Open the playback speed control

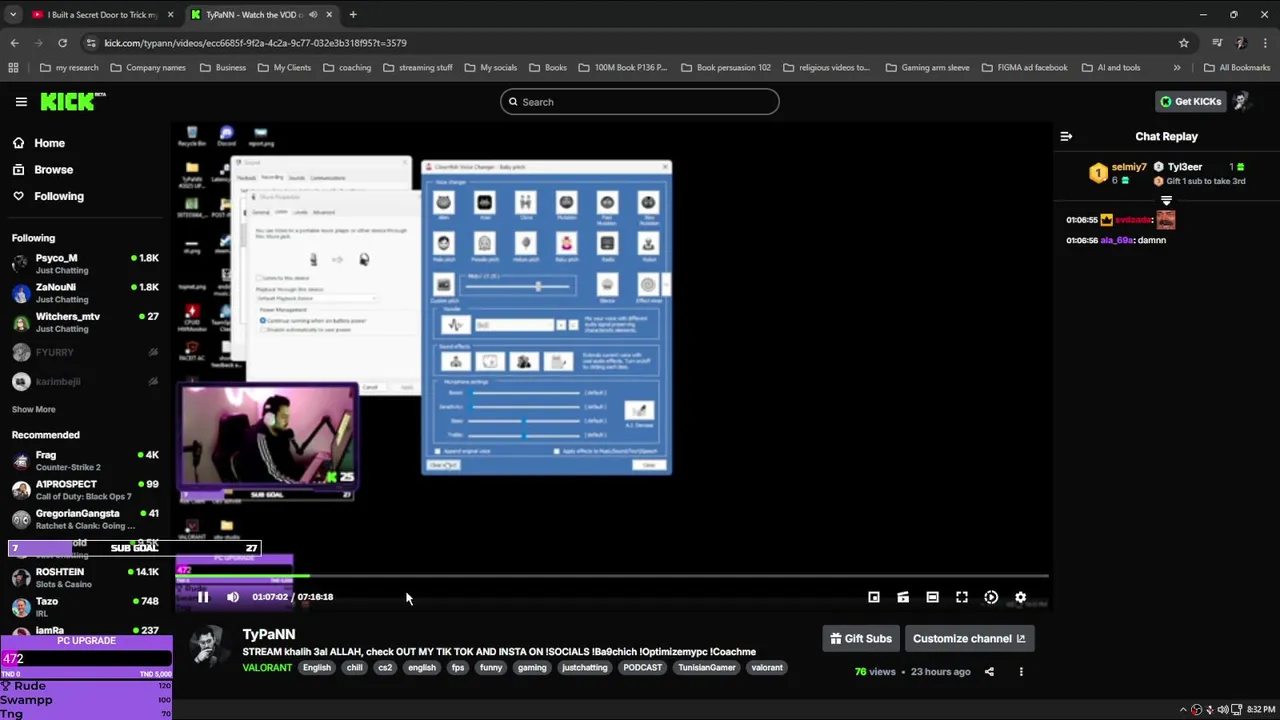(x=991, y=597)
